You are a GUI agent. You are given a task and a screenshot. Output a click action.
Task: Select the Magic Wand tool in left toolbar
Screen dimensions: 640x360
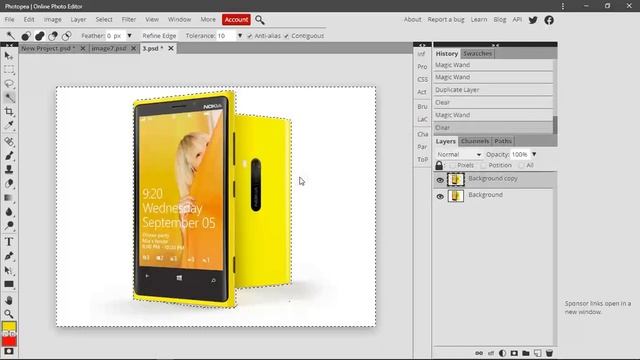(x=9, y=98)
